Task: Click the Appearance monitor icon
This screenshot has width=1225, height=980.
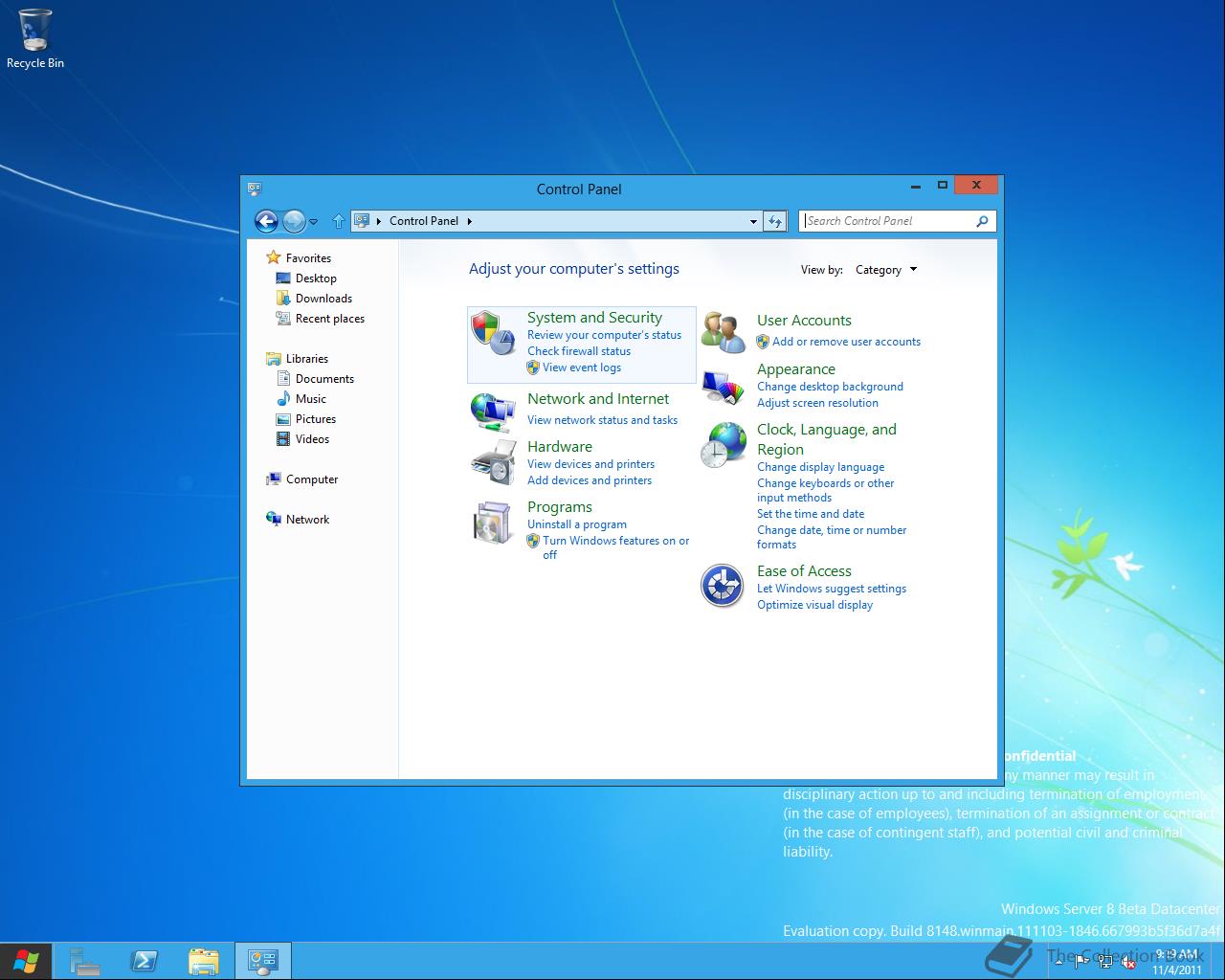Action: (x=724, y=386)
